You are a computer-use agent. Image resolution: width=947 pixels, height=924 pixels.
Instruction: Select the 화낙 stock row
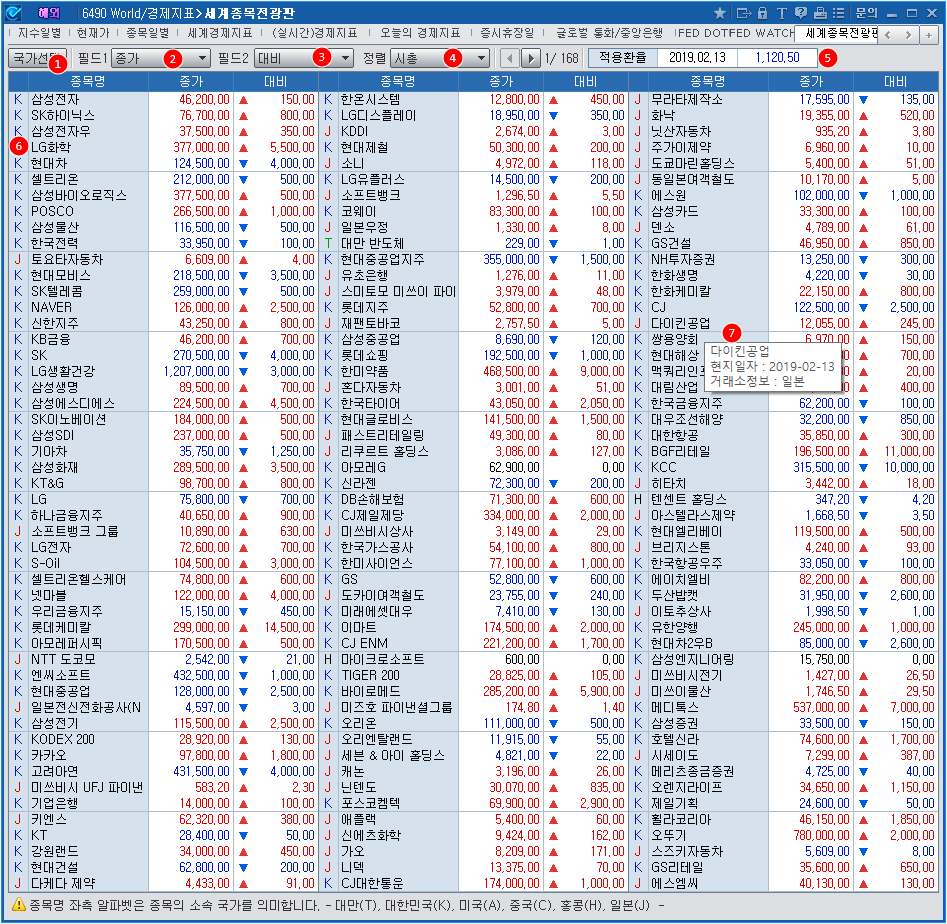(x=784, y=115)
